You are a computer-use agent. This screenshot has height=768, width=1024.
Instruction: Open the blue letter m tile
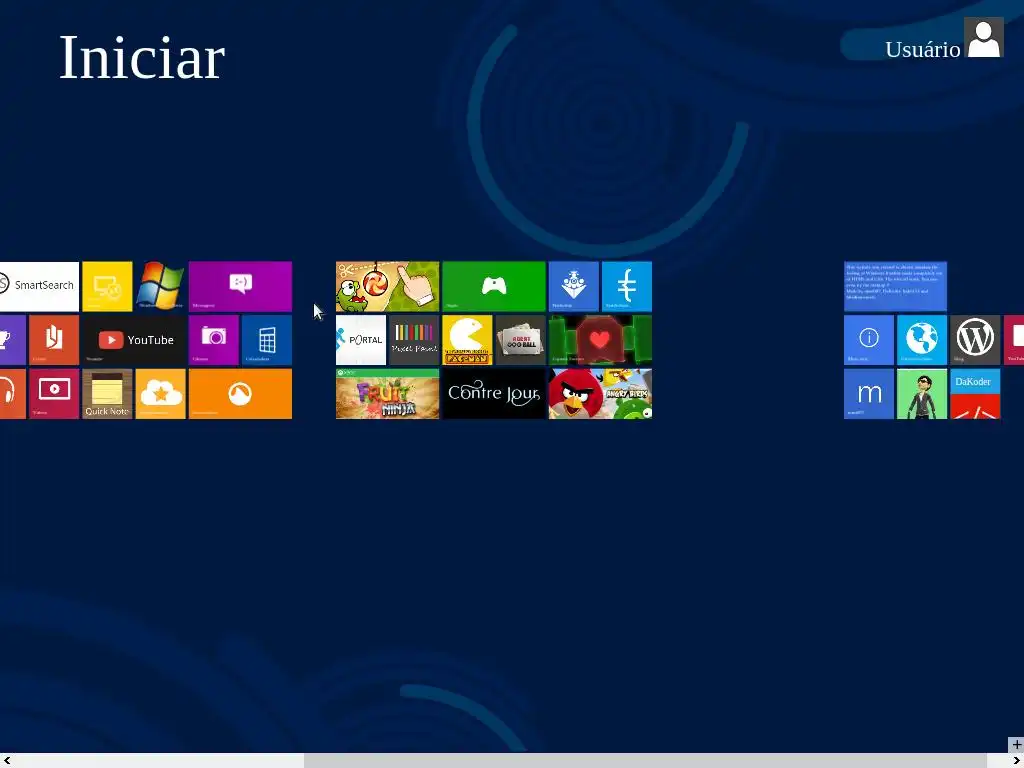(x=869, y=394)
